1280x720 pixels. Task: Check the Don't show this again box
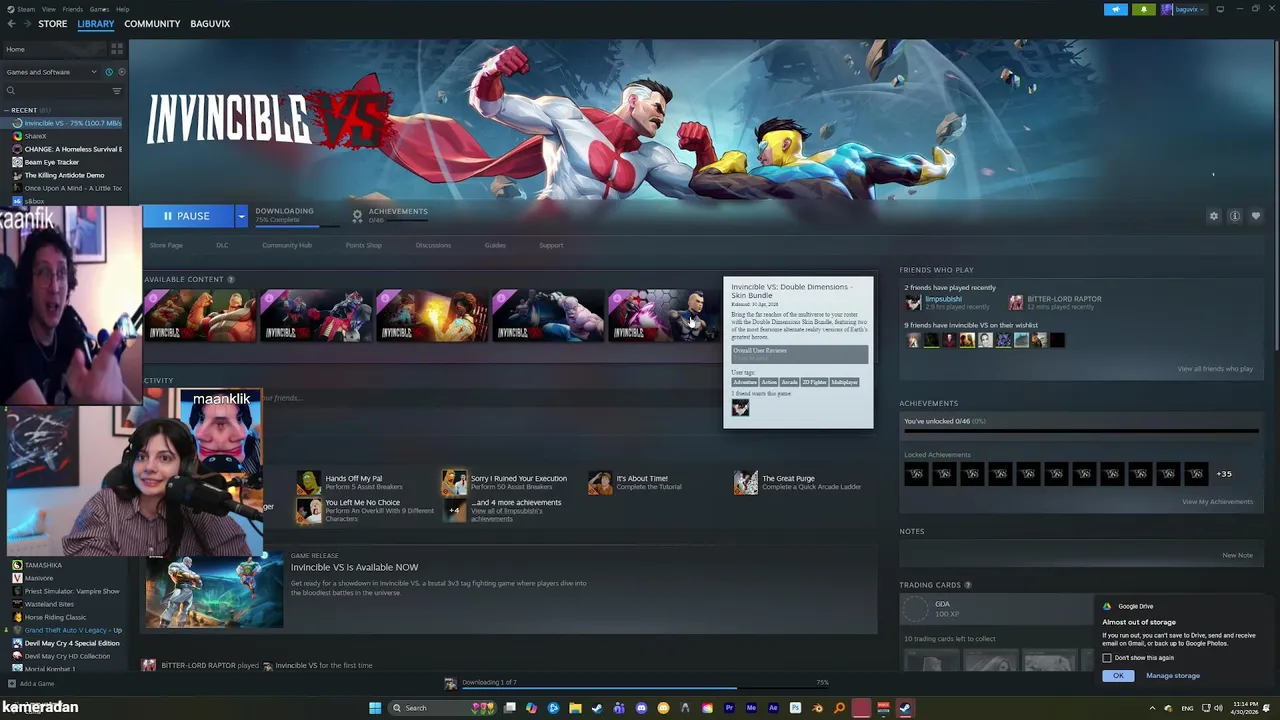1107,658
